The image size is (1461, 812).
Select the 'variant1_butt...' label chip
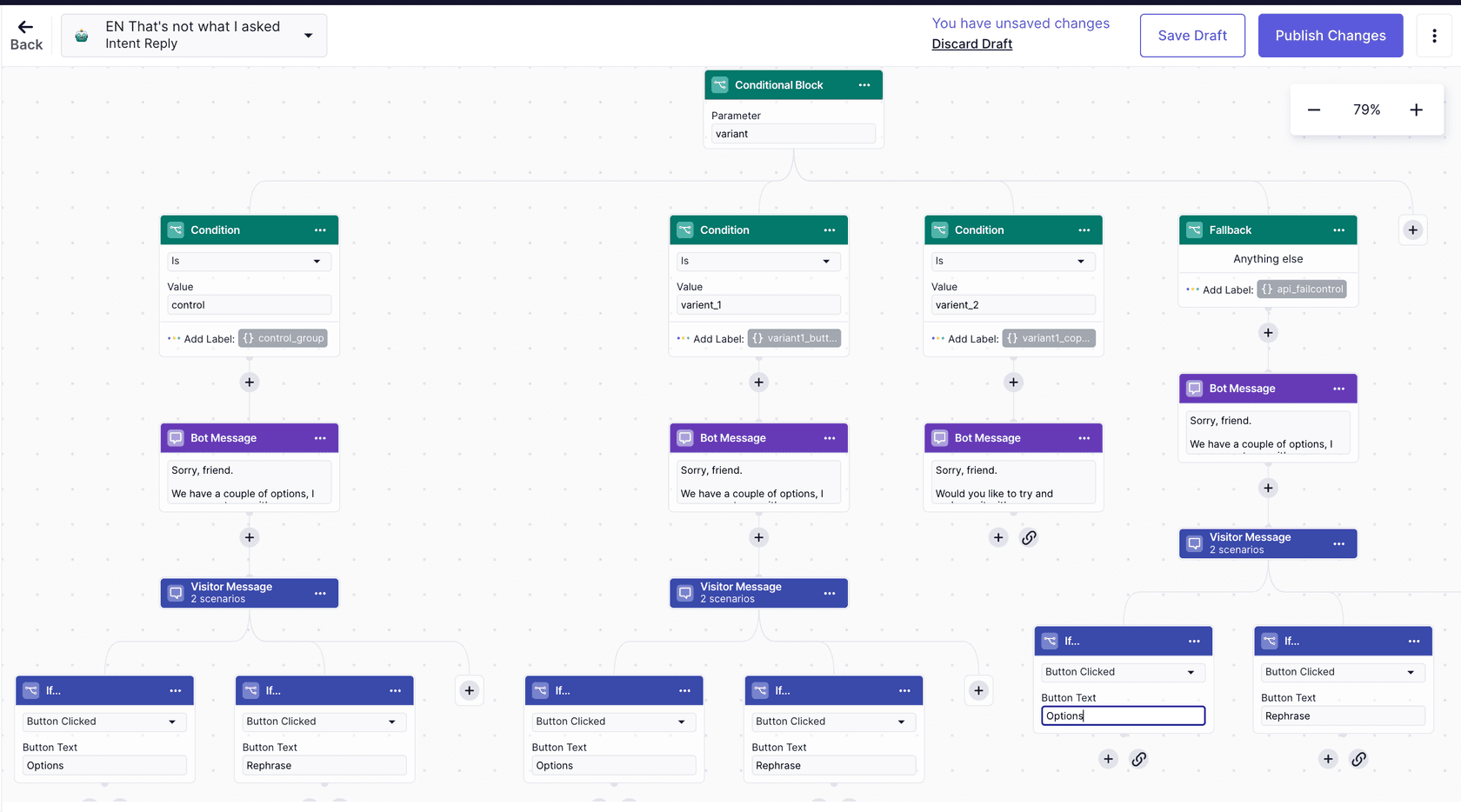pos(797,338)
